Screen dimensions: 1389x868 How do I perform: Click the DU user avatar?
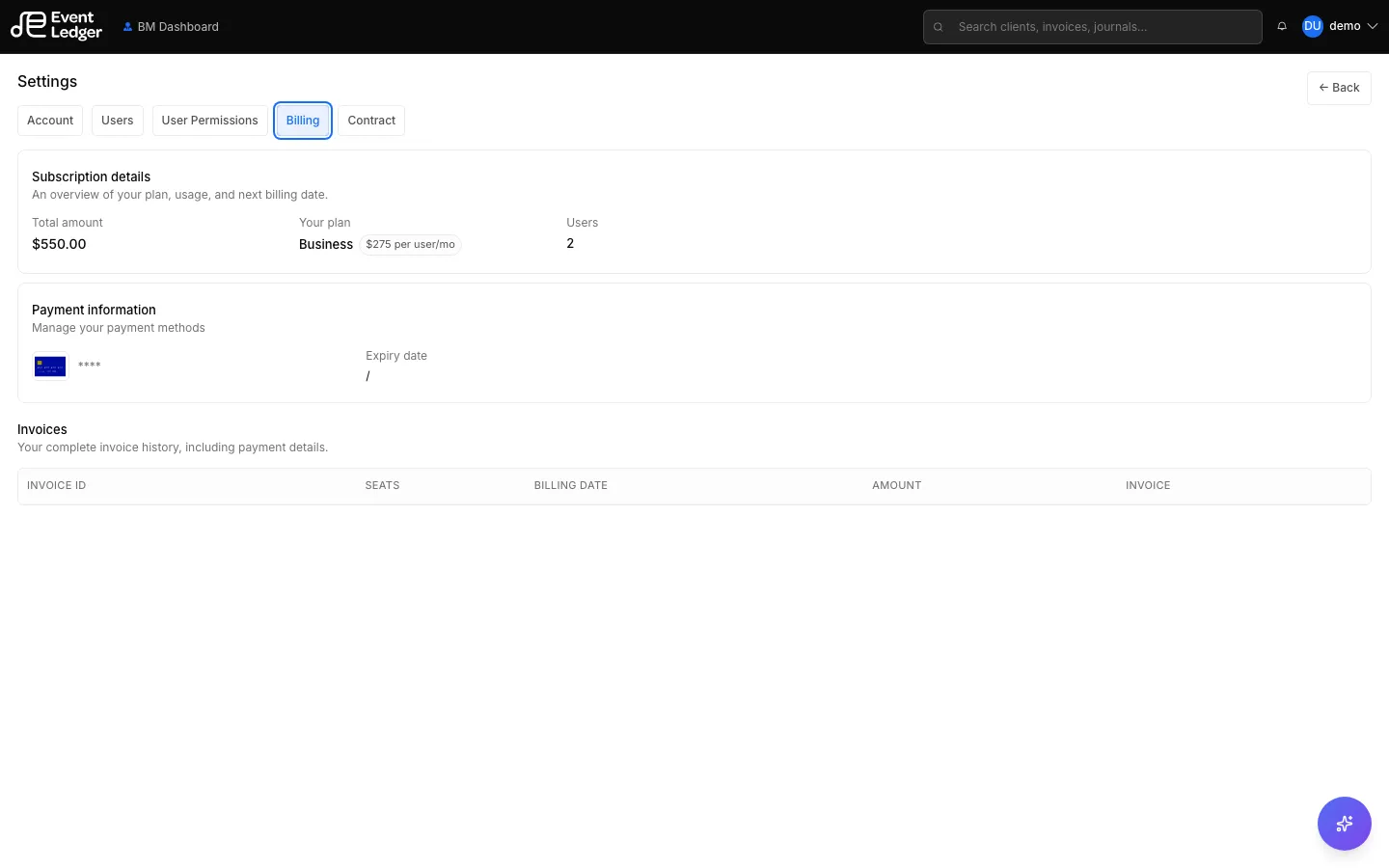tap(1312, 26)
